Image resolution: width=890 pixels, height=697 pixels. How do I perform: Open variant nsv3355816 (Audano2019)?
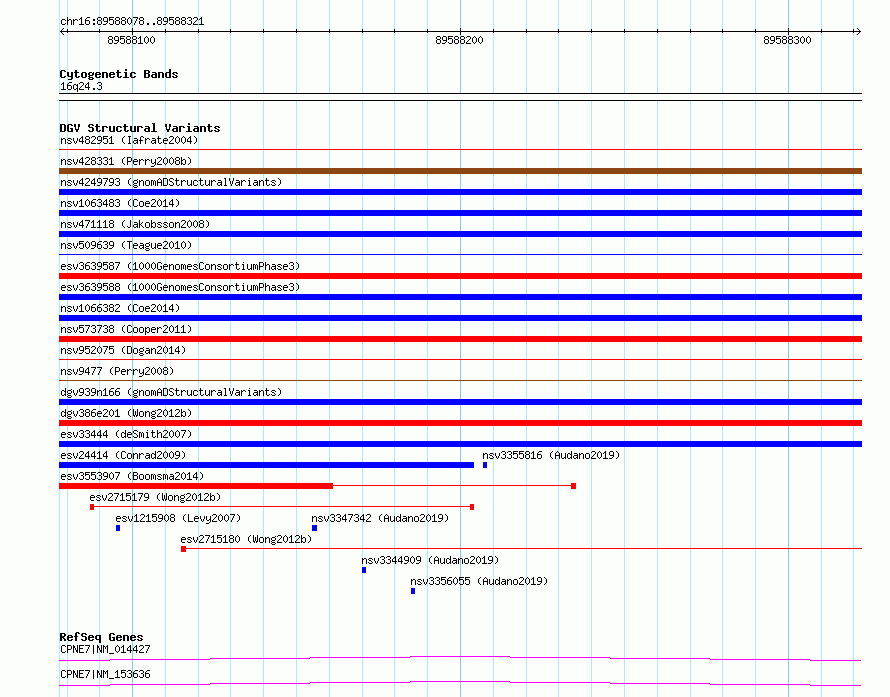tap(551, 455)
